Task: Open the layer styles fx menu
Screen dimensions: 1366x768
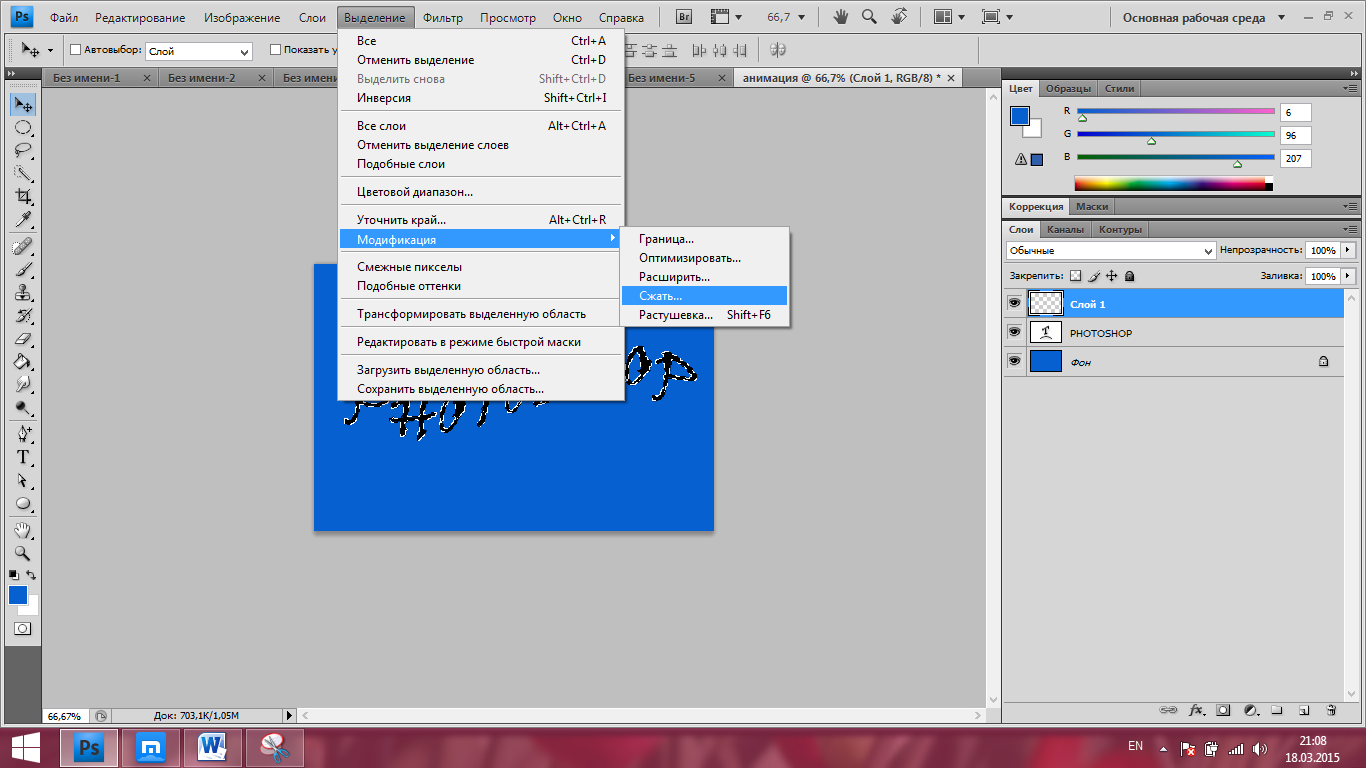Action: [1196, 710]
